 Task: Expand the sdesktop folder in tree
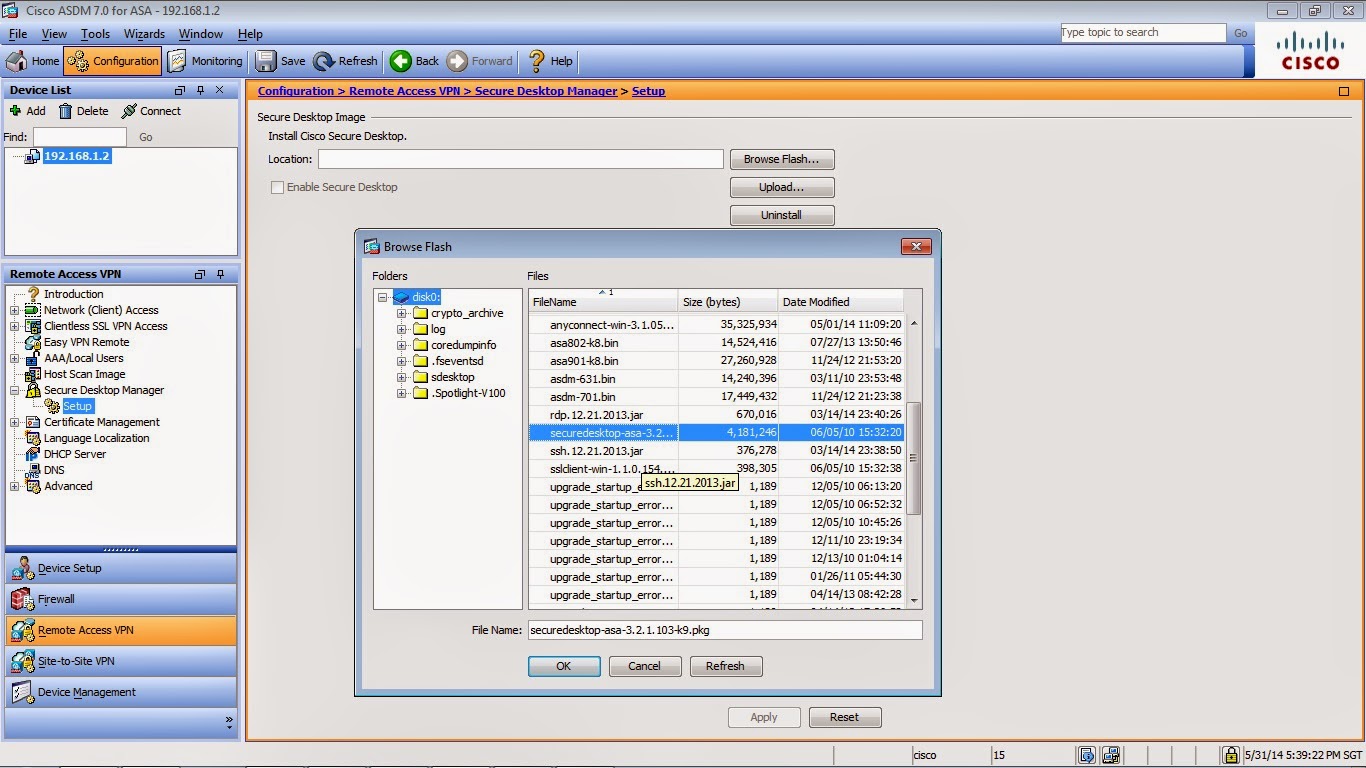[x=402, y=377]
